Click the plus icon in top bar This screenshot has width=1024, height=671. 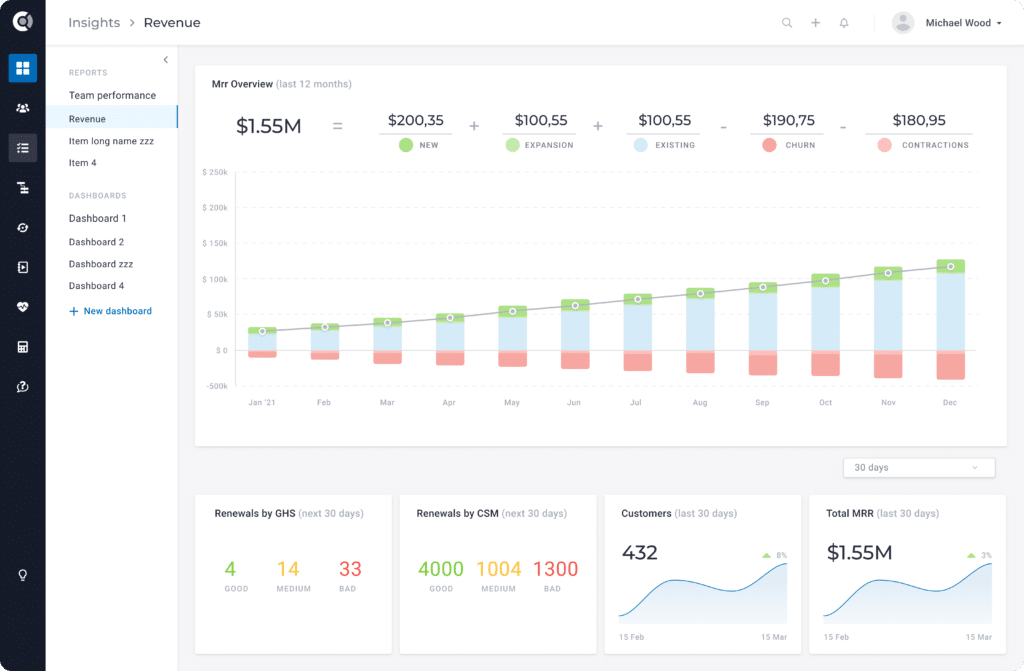coord(815,23)
